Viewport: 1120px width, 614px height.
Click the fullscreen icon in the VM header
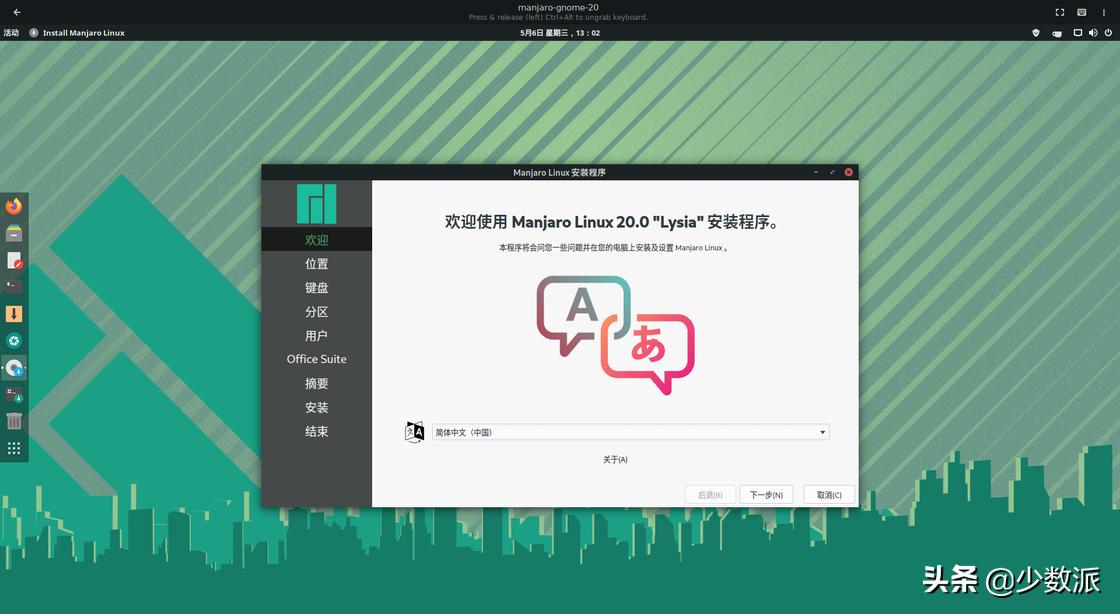tap(1060, 12)
